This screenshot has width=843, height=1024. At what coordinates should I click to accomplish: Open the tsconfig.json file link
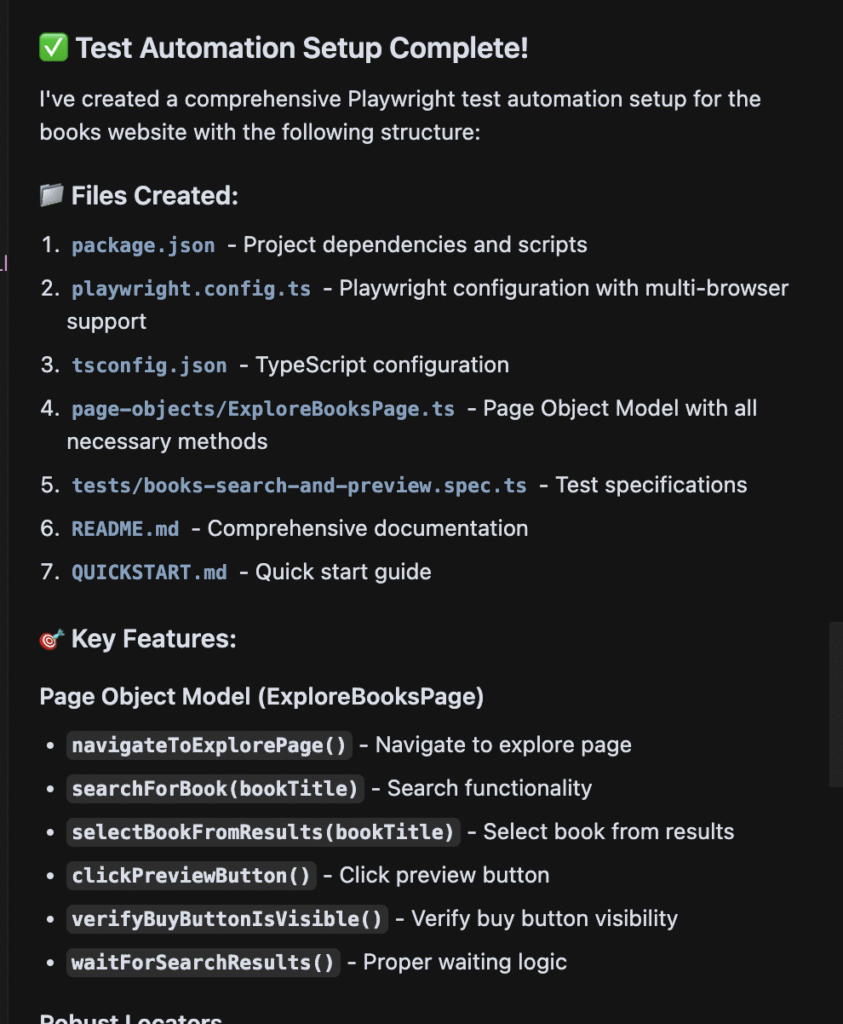(x=149, y=365)
